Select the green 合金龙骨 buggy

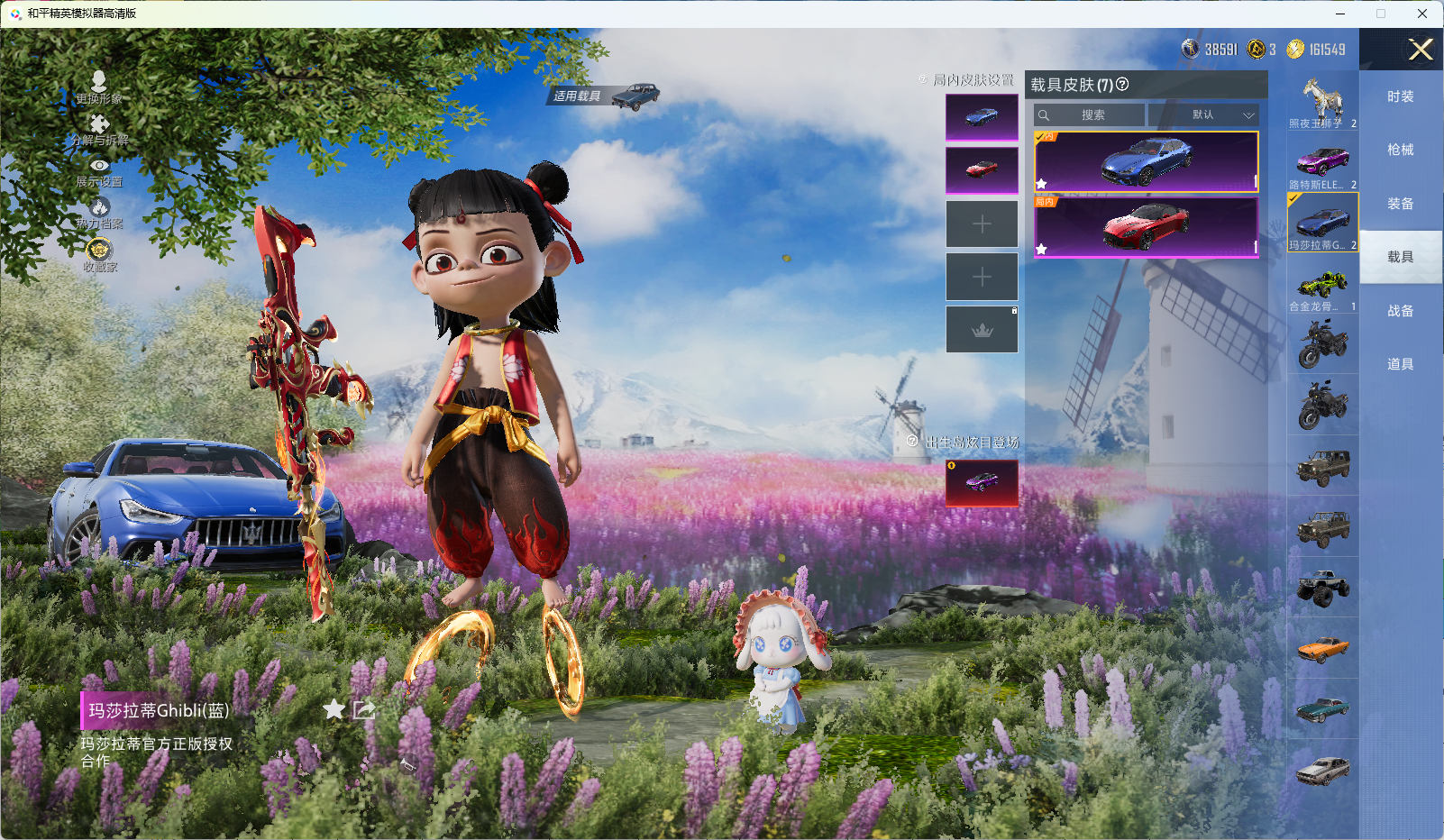coord(1322,285)
